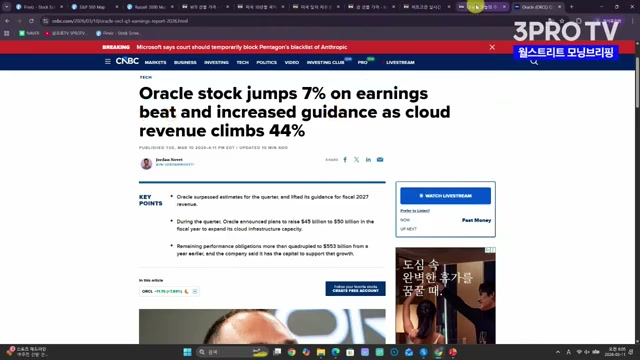This screenshot has width=640, height=360.
Task: Open Windows Start menu
Action: [x=187, y=352]
